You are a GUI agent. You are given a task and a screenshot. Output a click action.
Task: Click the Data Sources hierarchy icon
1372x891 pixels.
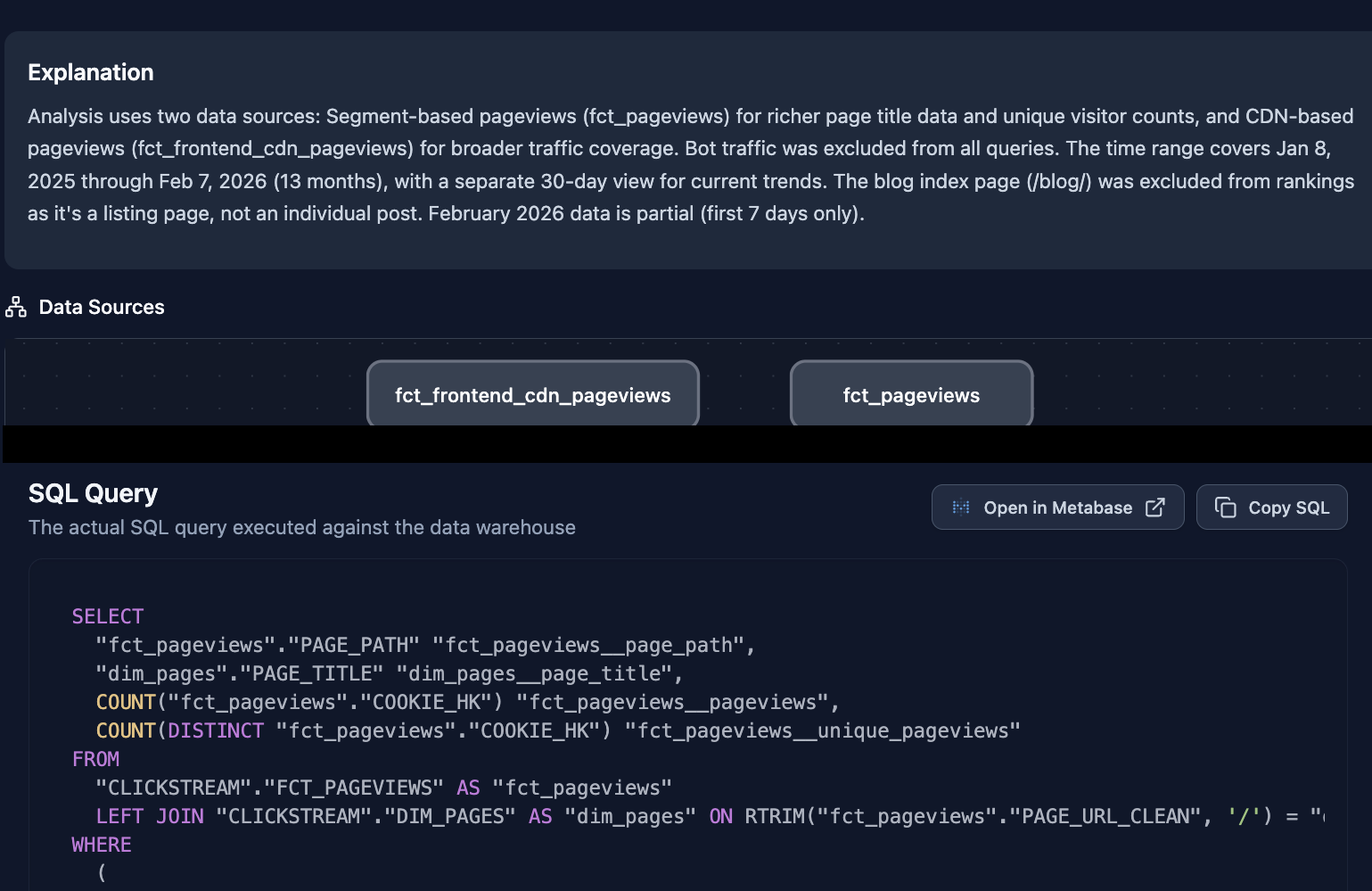[x=14, y=306]
